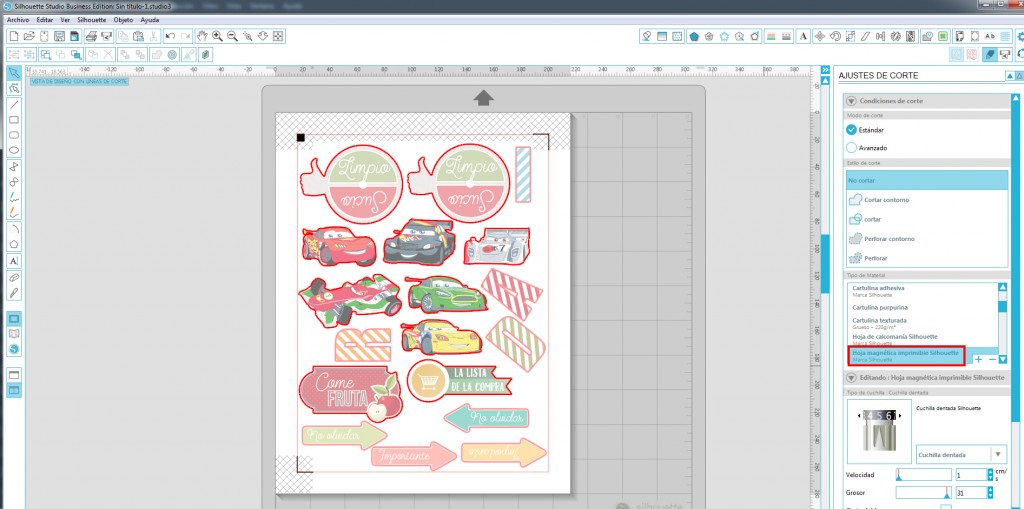Click the Cut scissors icon

point(153,36)
